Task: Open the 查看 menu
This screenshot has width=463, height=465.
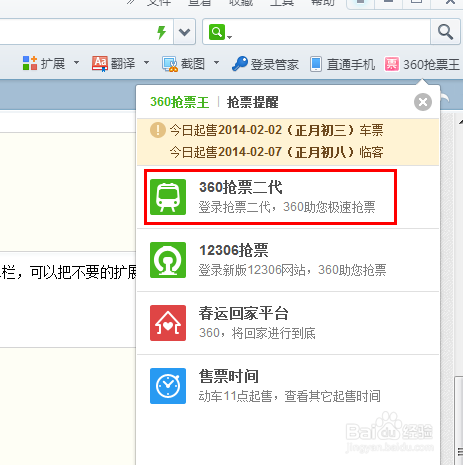Action: [200, 3]
